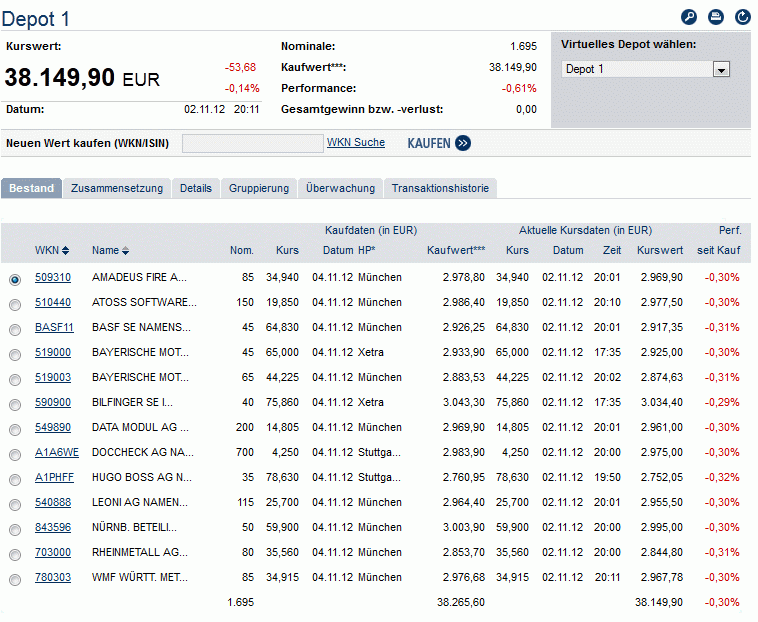Click the search magnifier icon
This screenshot has width=758, height=622.
pyautogui.click(x=688, y=17)
